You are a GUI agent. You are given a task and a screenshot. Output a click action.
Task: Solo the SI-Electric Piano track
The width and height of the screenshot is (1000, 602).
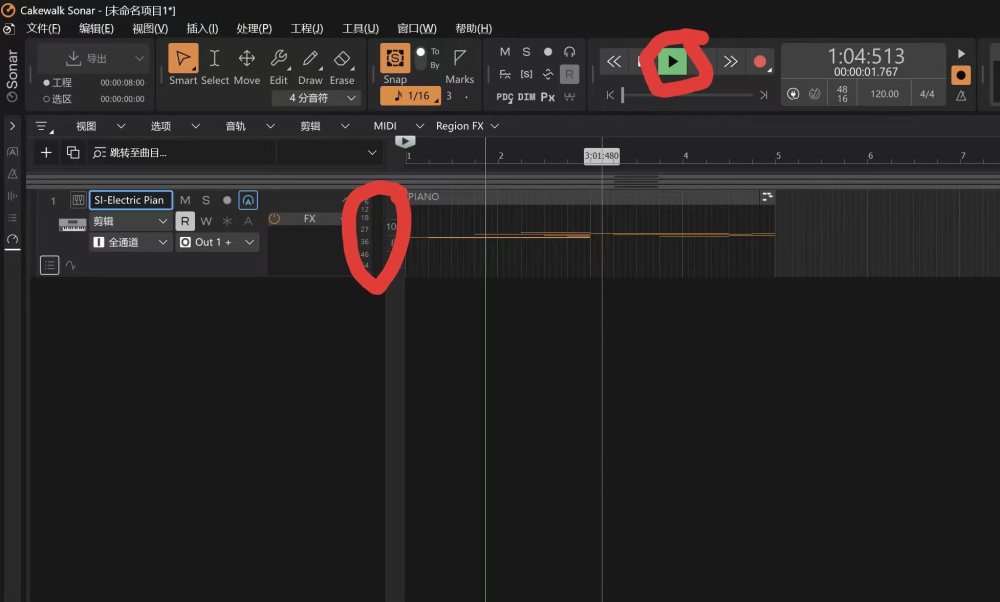tap(206, 200)
